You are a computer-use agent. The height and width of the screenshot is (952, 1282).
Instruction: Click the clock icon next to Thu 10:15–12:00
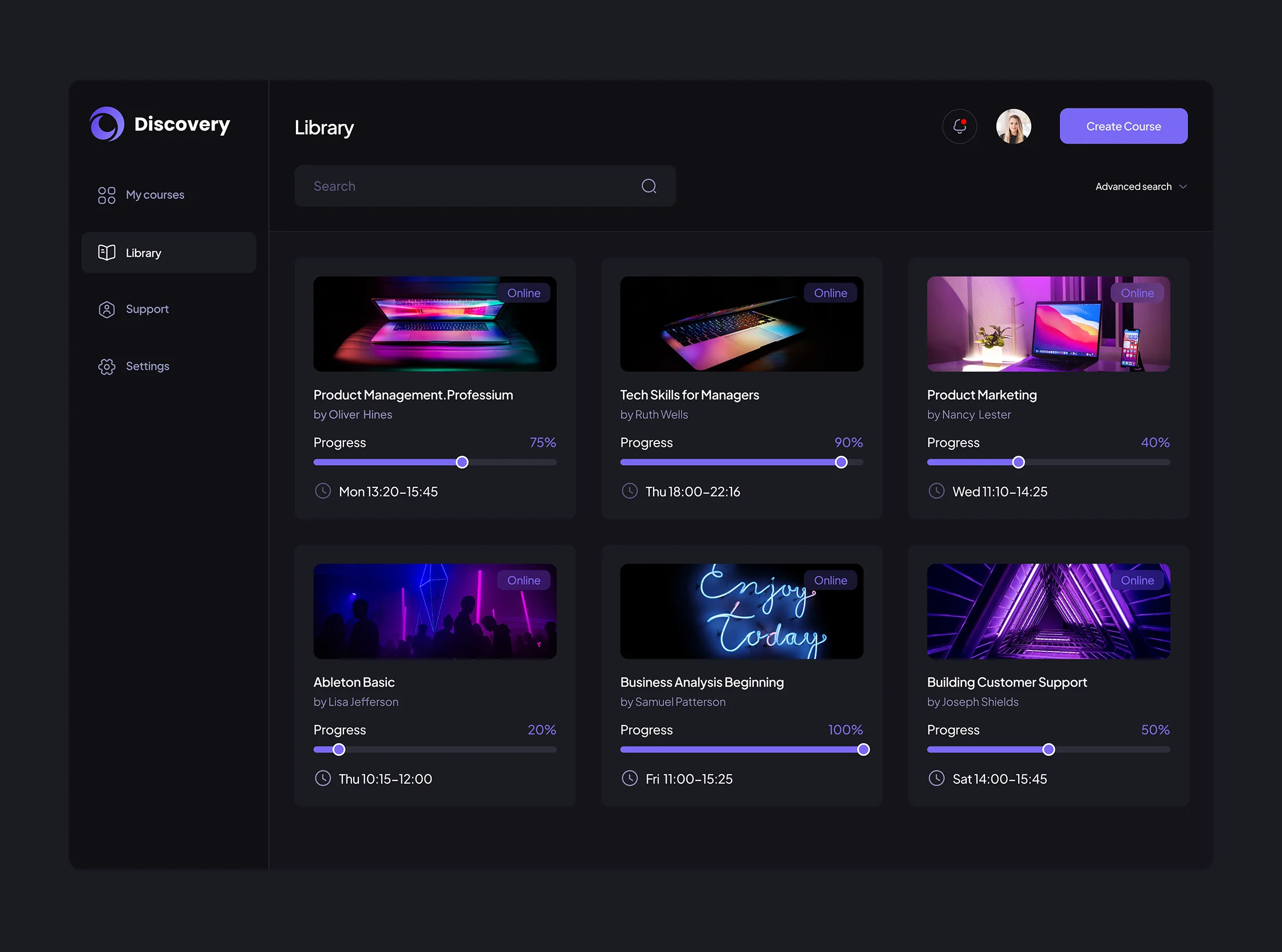323,779
